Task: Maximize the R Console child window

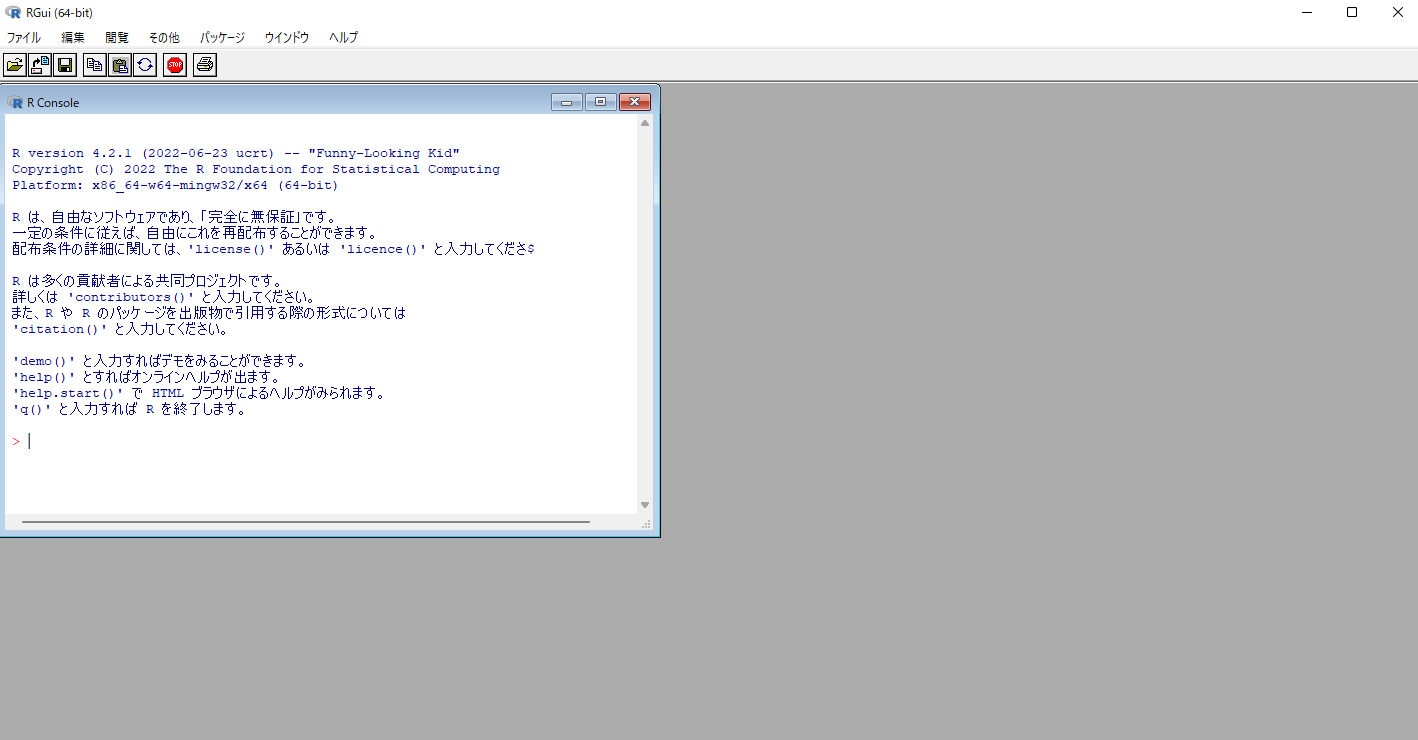Action: click(x=601, y=102)
